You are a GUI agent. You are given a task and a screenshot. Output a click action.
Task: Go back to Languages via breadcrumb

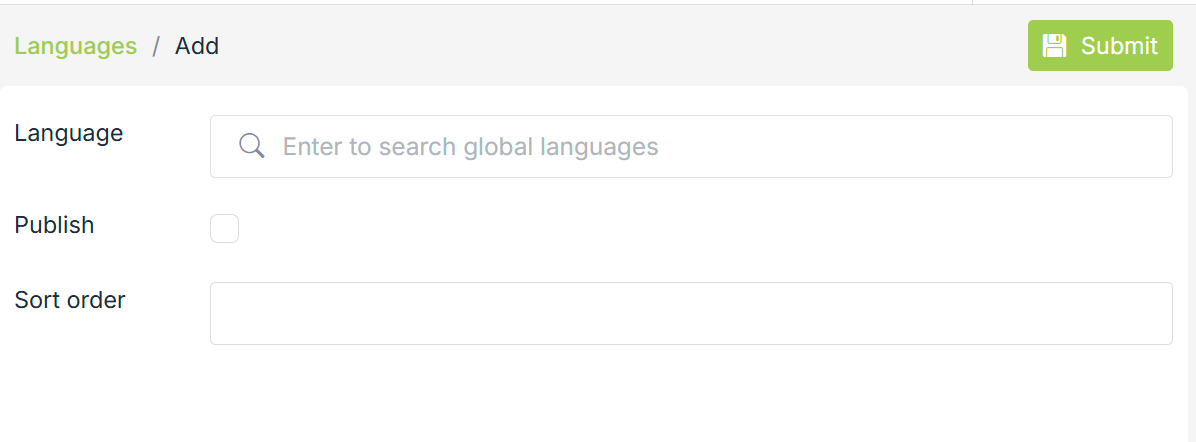tap(76, 46)
